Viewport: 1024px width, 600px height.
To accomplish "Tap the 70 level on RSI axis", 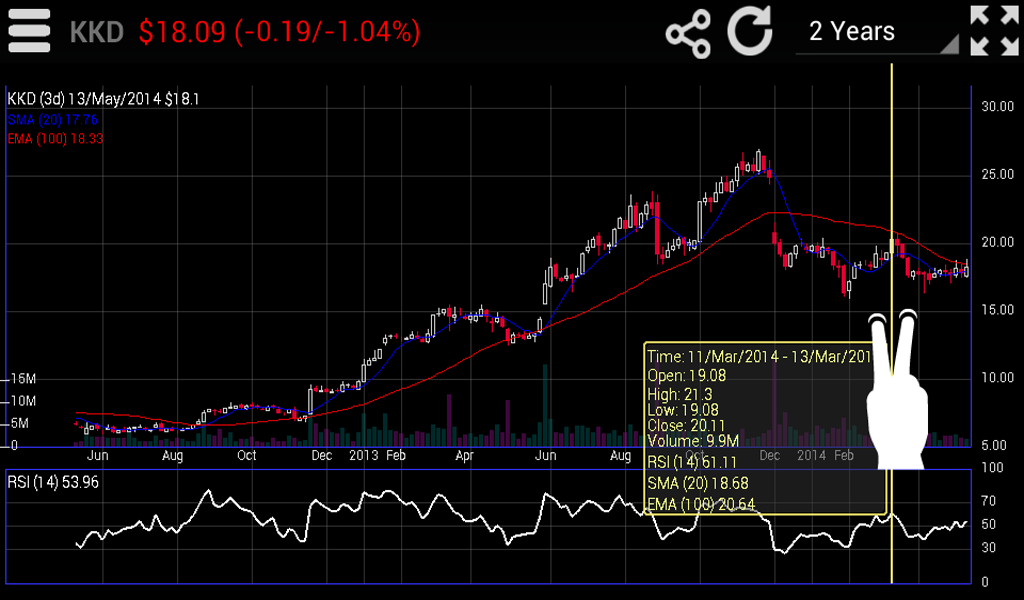I will 989,501.
